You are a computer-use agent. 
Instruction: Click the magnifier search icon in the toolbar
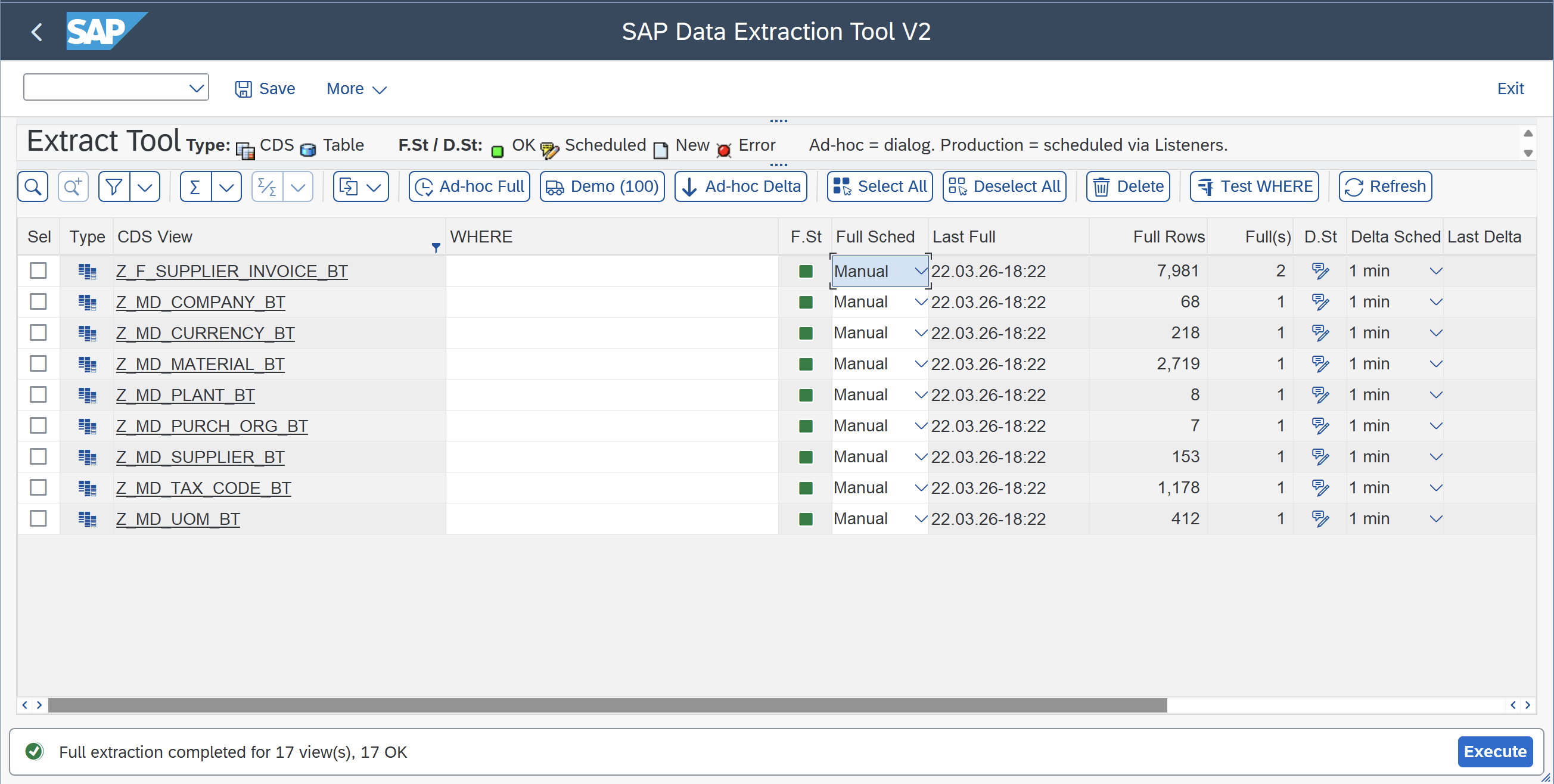point(33,187)
